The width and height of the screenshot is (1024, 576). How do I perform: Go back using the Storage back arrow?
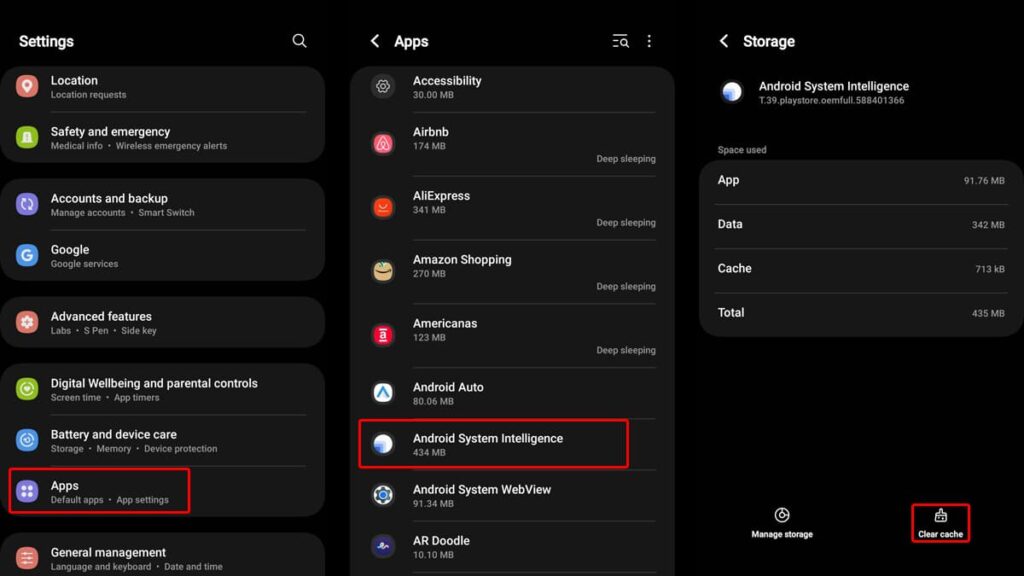(x=724, y=41)
